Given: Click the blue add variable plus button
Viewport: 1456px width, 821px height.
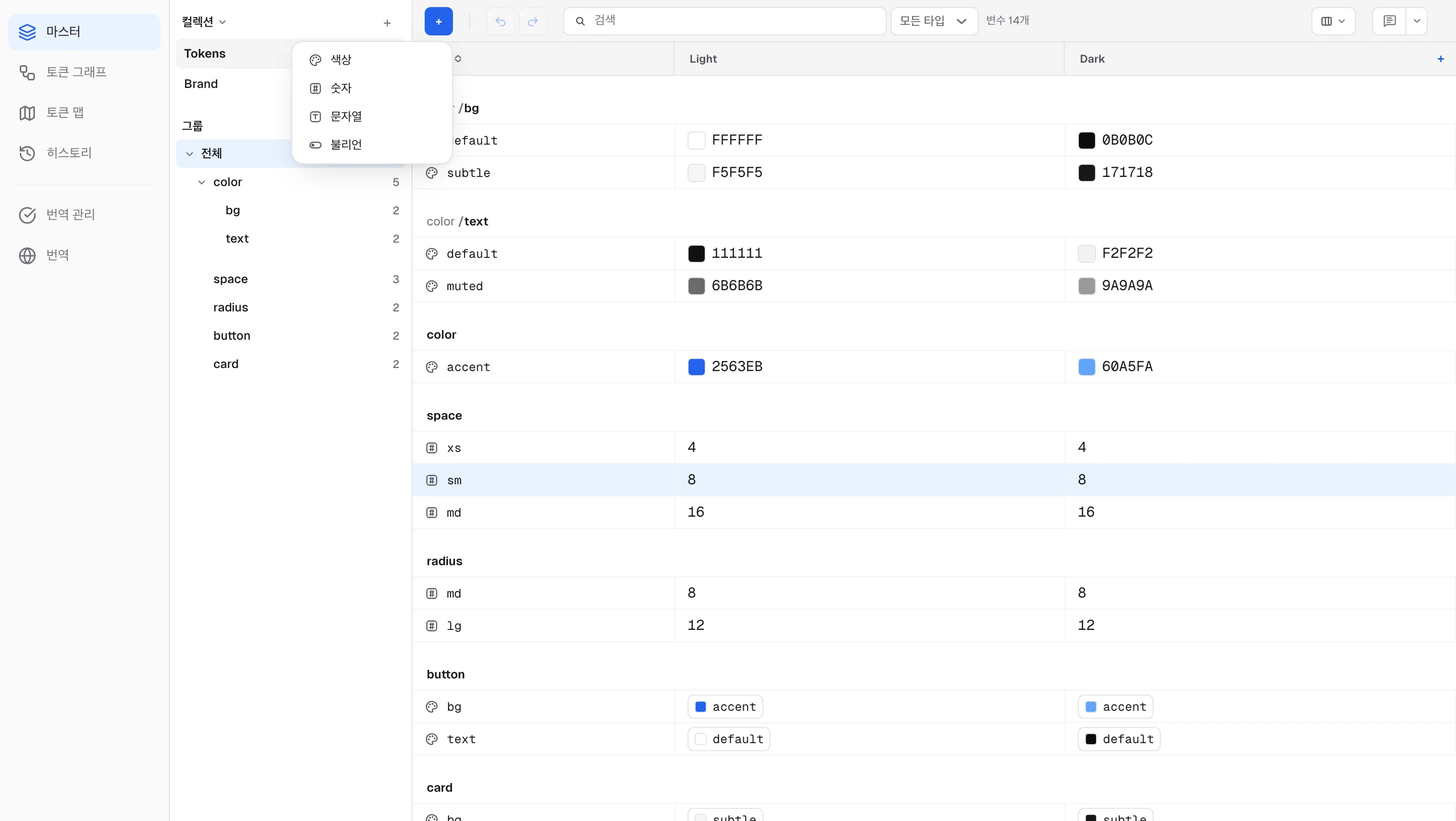Looking at the screenshot, I should (438, 21).
